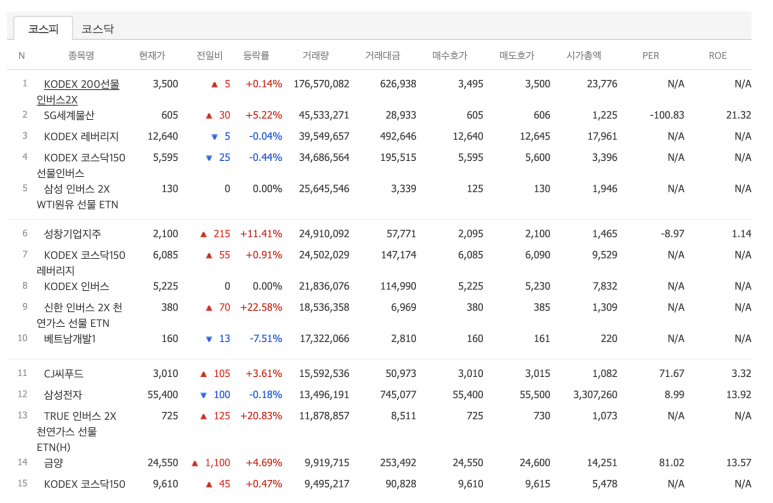Screen dimensions: 773x503
Task: Open 삼성 인버스 2X WTI원유 선물 ETN
Action: click(x=77, y=196)
